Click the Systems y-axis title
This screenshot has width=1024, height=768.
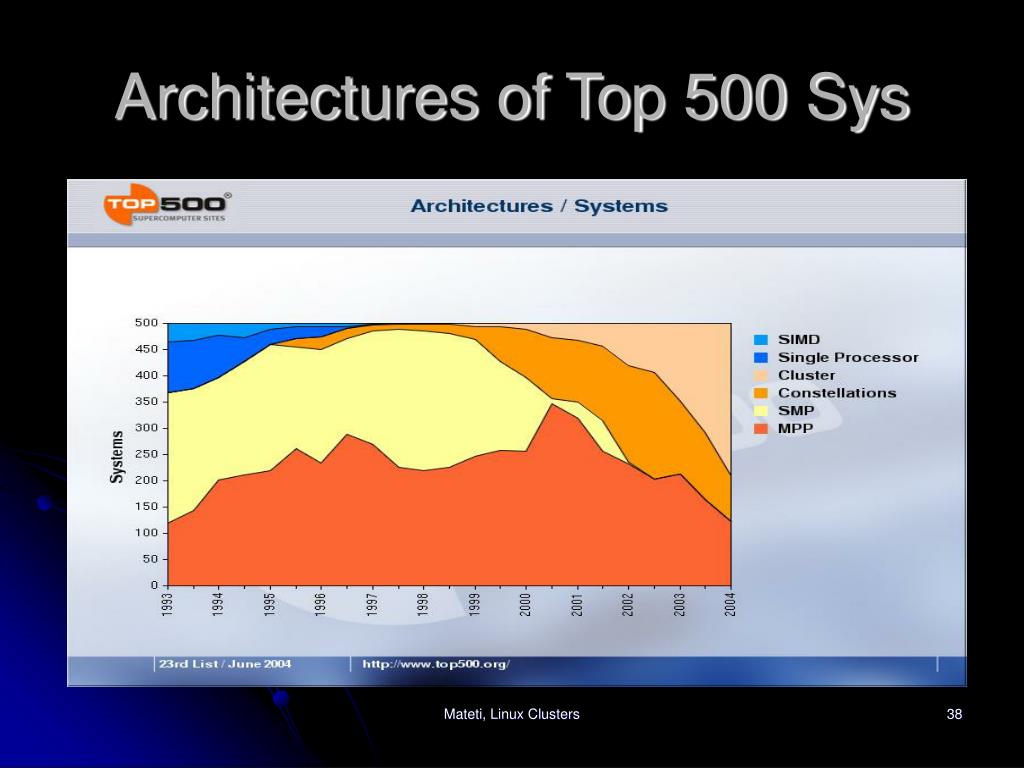(x=117, y=456)
